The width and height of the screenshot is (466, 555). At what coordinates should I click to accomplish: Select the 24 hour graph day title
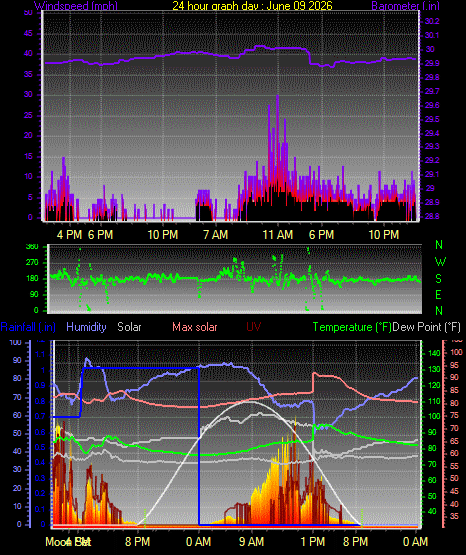[x=252, y=6]
